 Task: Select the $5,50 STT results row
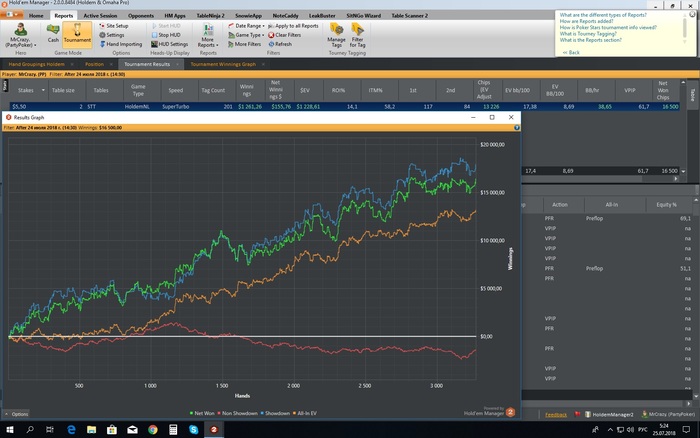pyautogui.click(x=345, y=107)
